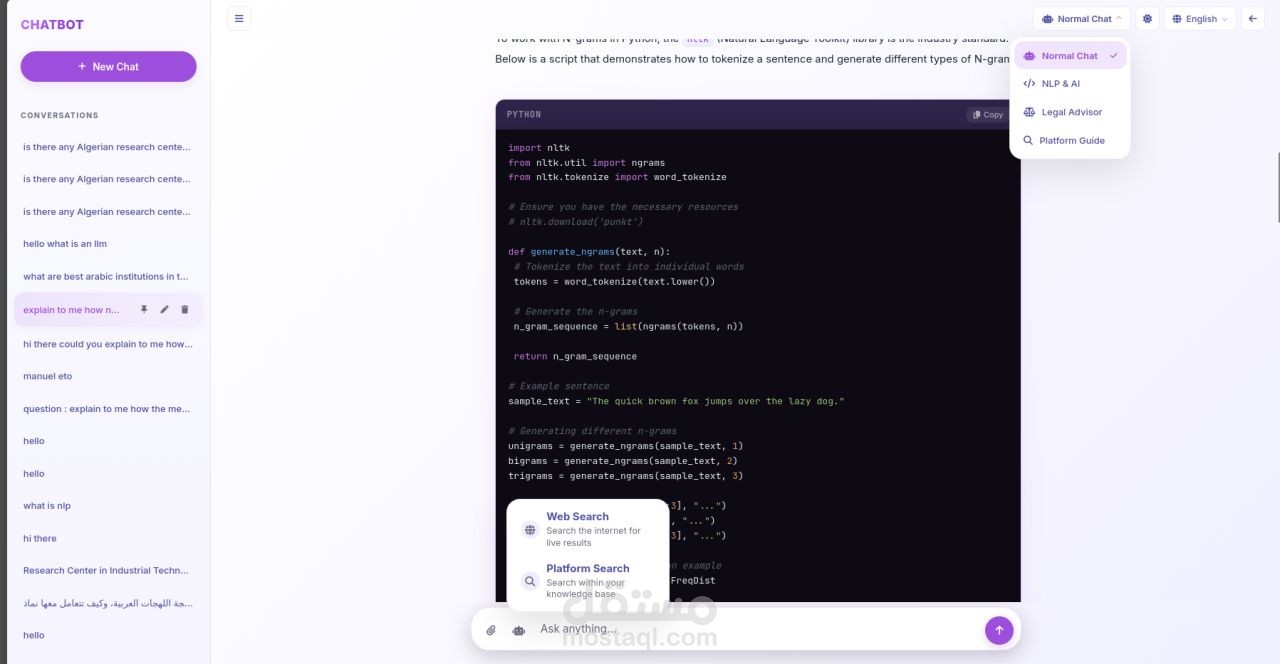Open the 'manuel eto' conversation
The height and width of the screenshot is (664, 1280).
click(x=108, y=376)
